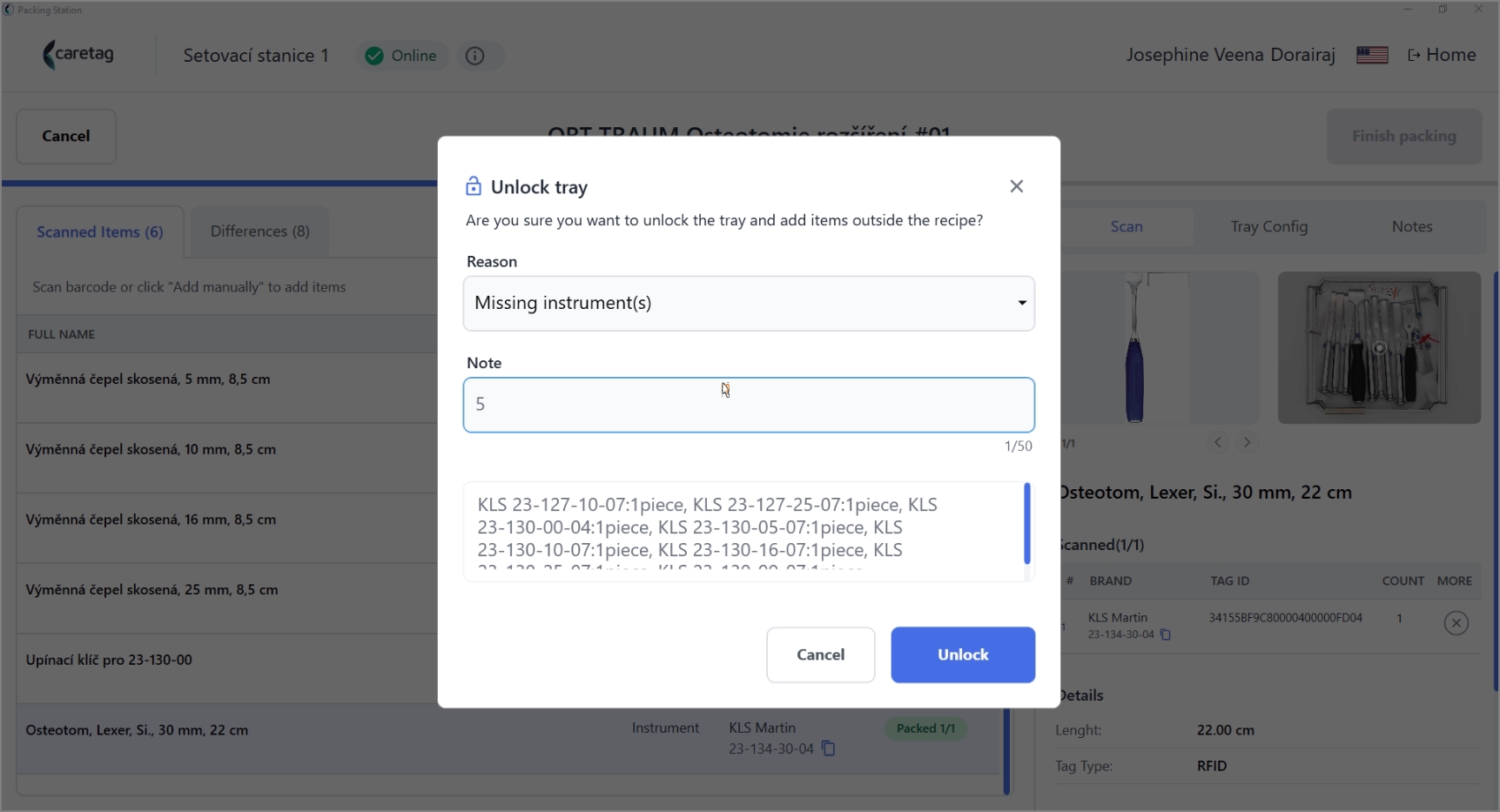This screenshot has width=1500, height=812.
Task: Remove the scanned tag with the circled X
Action: click(x=1456, y=623)
